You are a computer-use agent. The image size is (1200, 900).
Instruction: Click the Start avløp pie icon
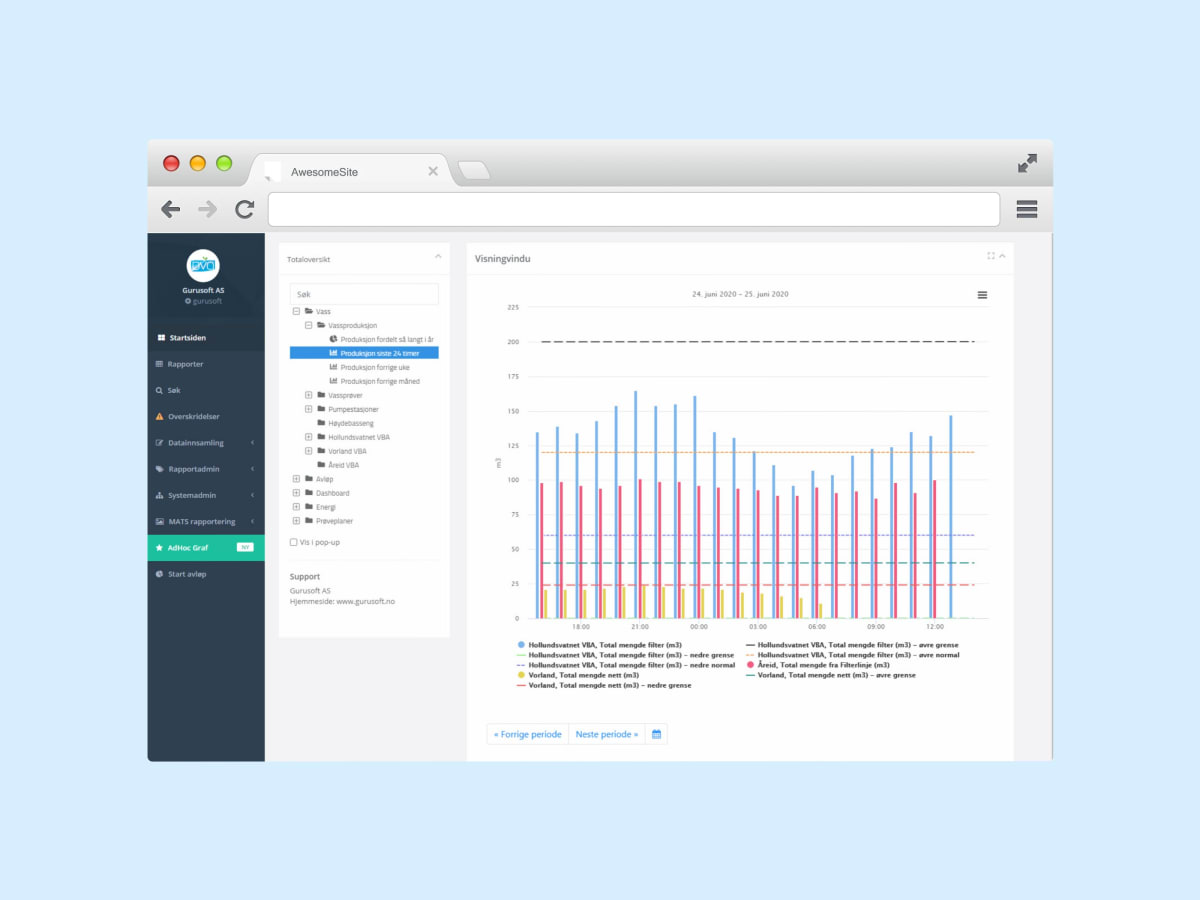(160, 574)
